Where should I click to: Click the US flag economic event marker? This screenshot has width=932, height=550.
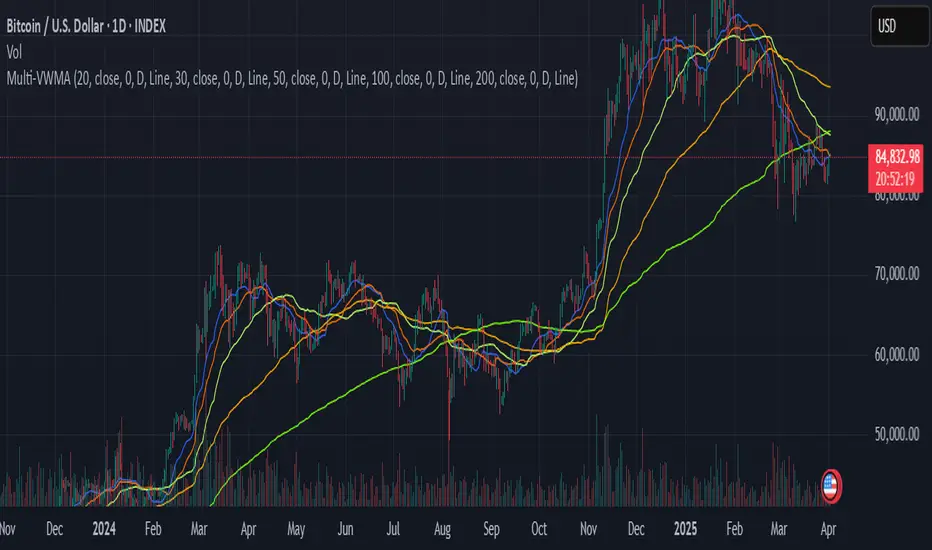[831, 486]
